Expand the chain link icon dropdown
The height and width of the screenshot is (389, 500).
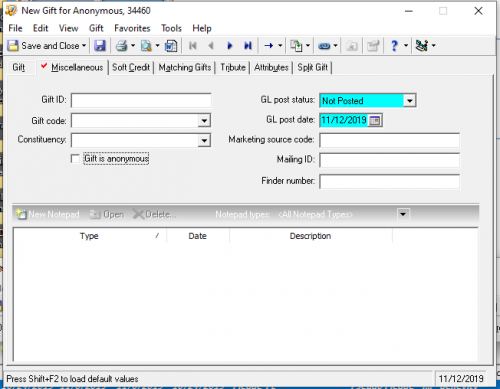point(335,46)
